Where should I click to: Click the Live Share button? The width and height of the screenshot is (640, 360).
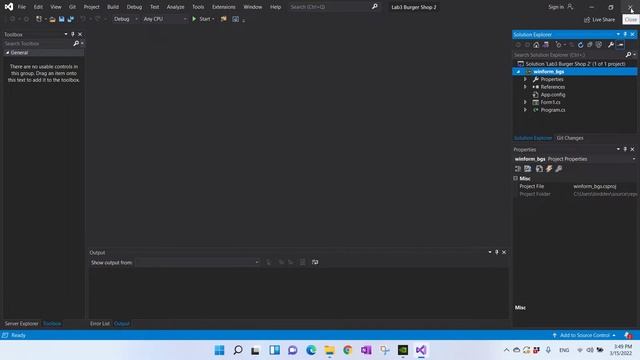pyautogui.click(x=599, y=20)
